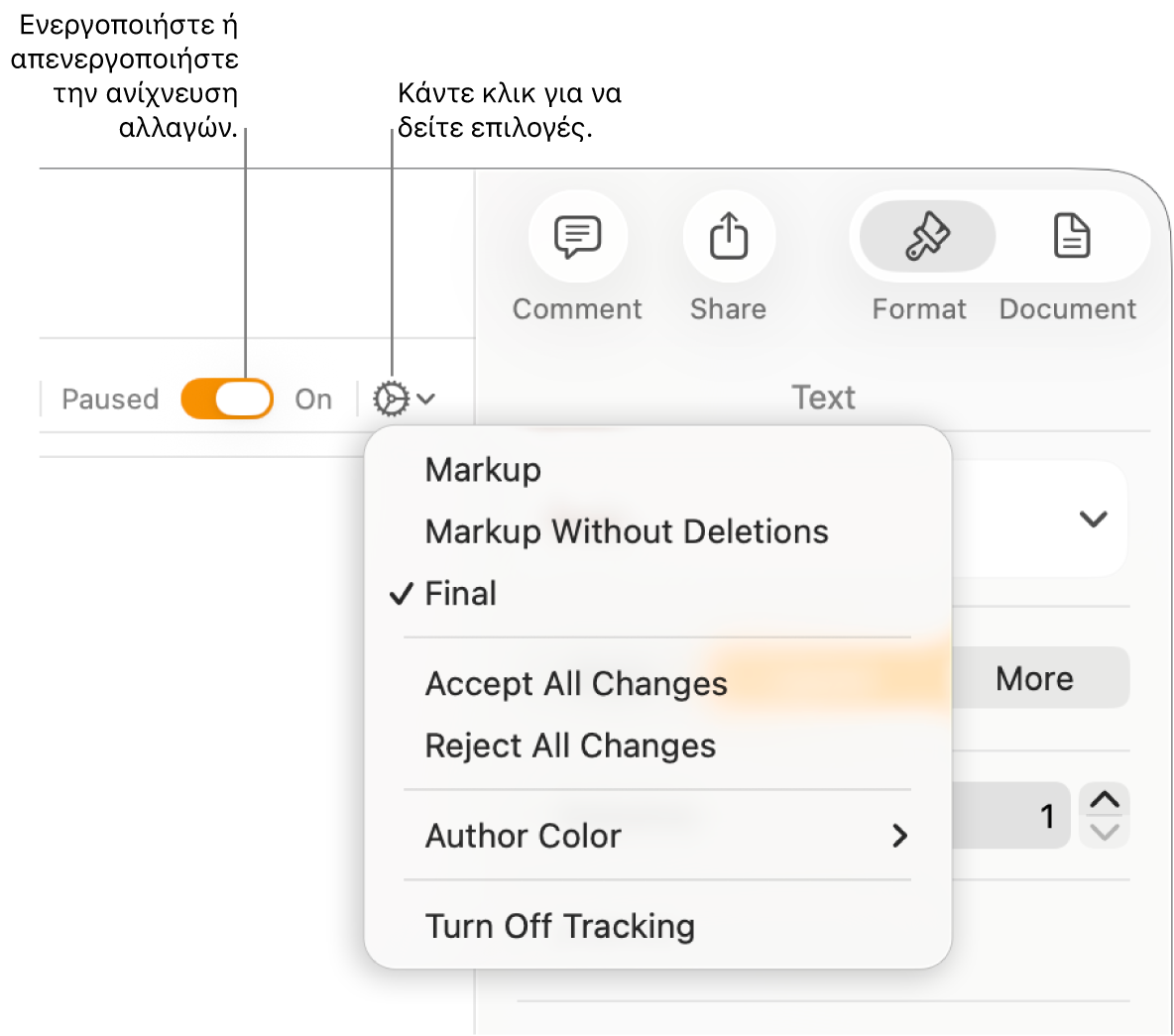Increase value with the stepper up arrow
Screen dimensions: 1174x1036
coord(1105,799)
